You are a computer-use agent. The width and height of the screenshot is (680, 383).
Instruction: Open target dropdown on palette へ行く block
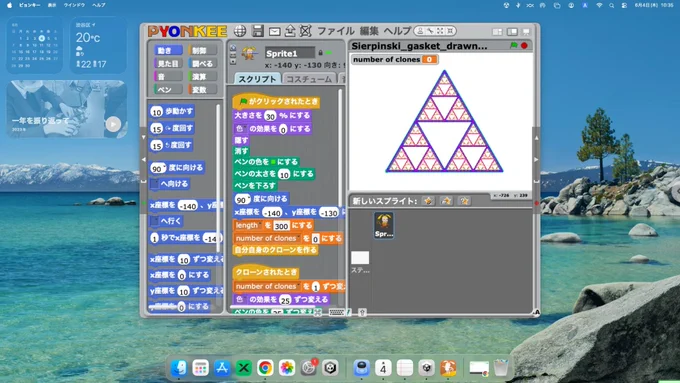tap(154, 221)
